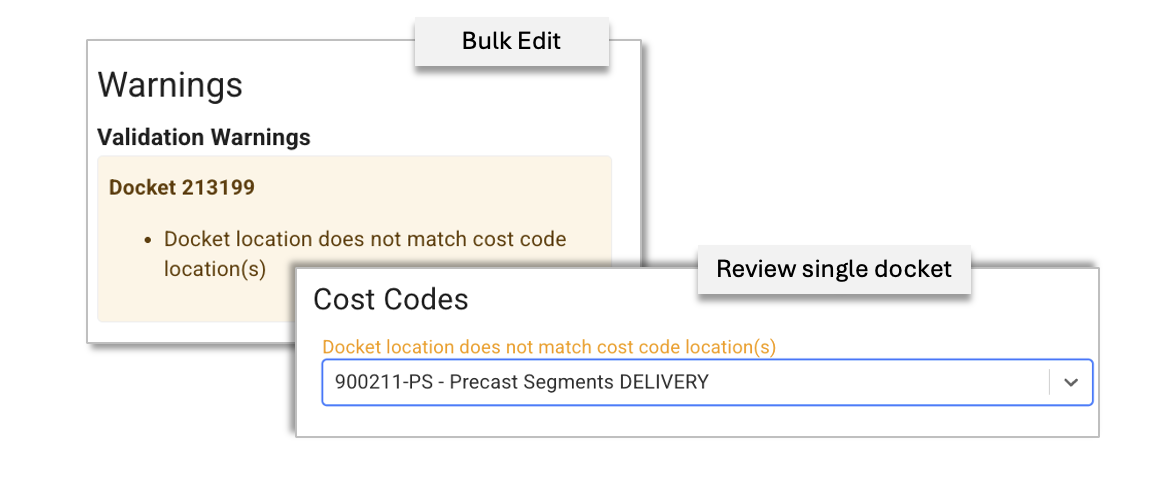Click the Bulk Edit label
The height and width of the screenshot is (492, 1170).
pyautogui.click(x=511, y=41)
